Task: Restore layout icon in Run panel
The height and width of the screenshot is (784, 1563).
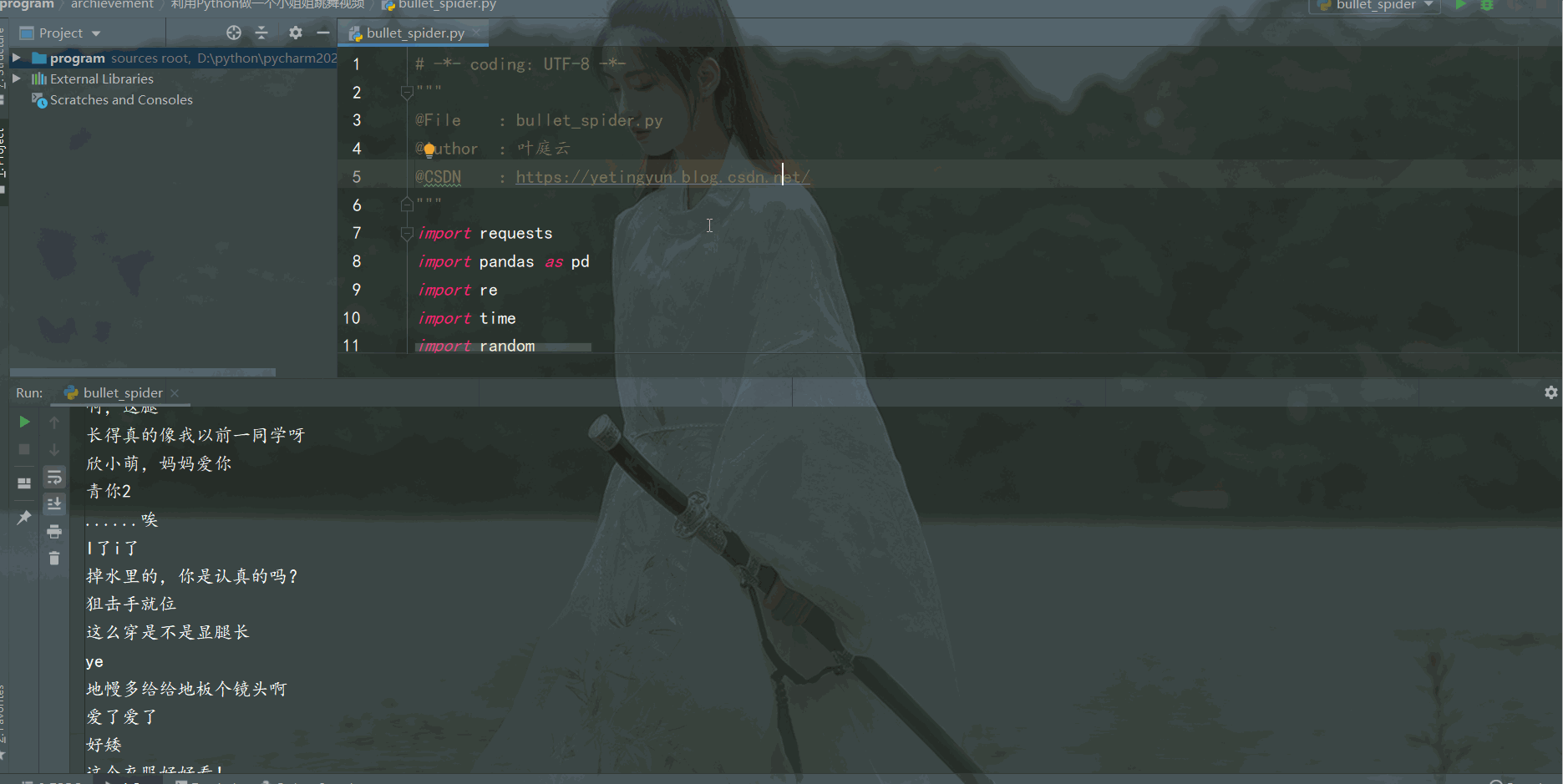Action: click(24, 483)
